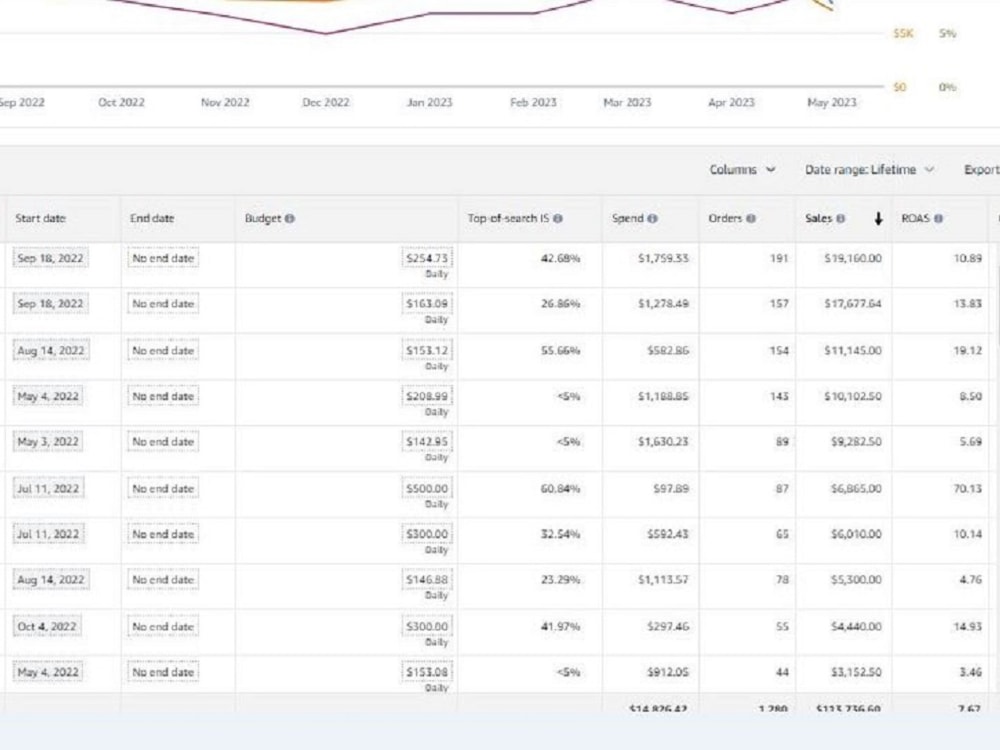Click the ROAS column info icon
This screenshot has height=750, width=1000.
pos(938,219)
